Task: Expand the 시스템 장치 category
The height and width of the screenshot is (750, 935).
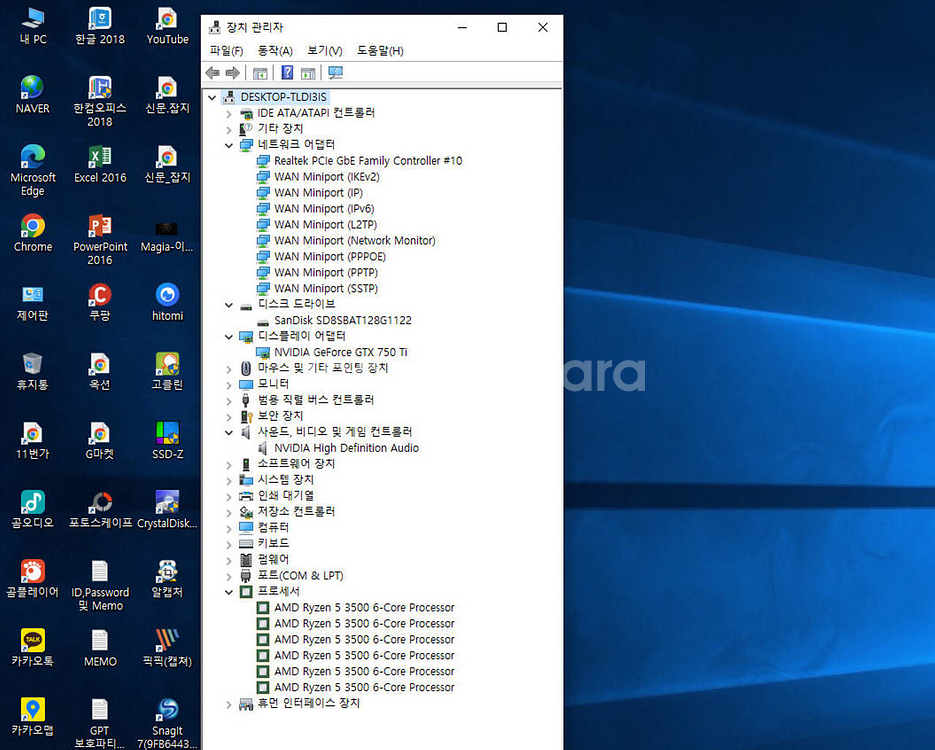Action: (x=228, y=481)
